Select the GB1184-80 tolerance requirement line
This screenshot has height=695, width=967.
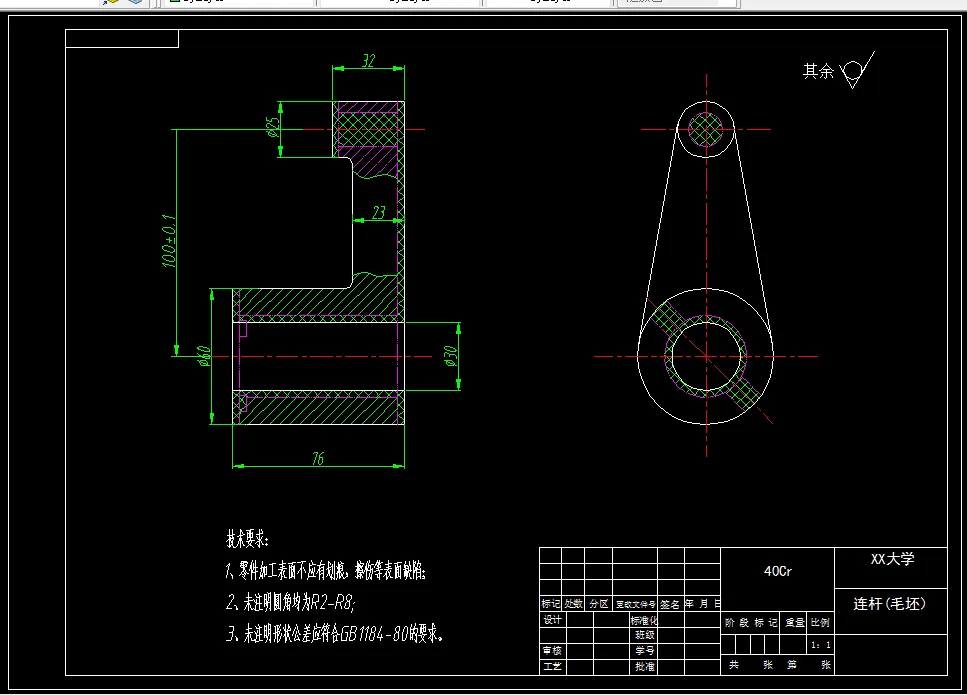tap(334, 633)
